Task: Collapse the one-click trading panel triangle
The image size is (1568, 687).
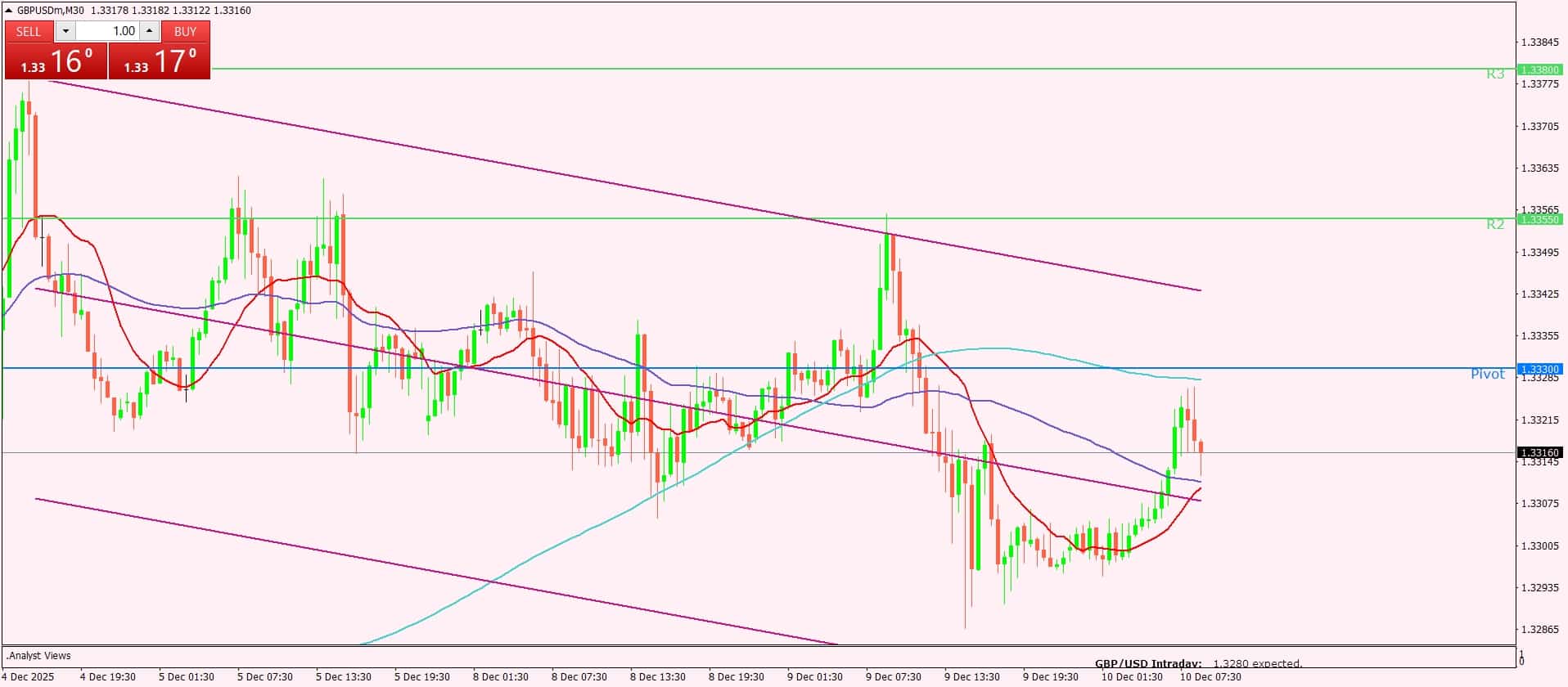Action: point(9,11)
